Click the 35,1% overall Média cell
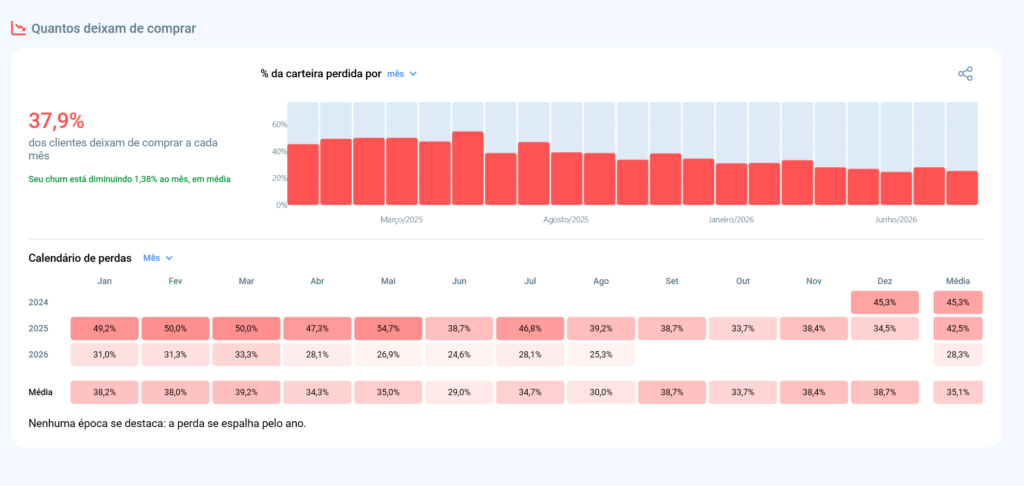This screenshot has height=486, width=1024. tap(958, 392)
